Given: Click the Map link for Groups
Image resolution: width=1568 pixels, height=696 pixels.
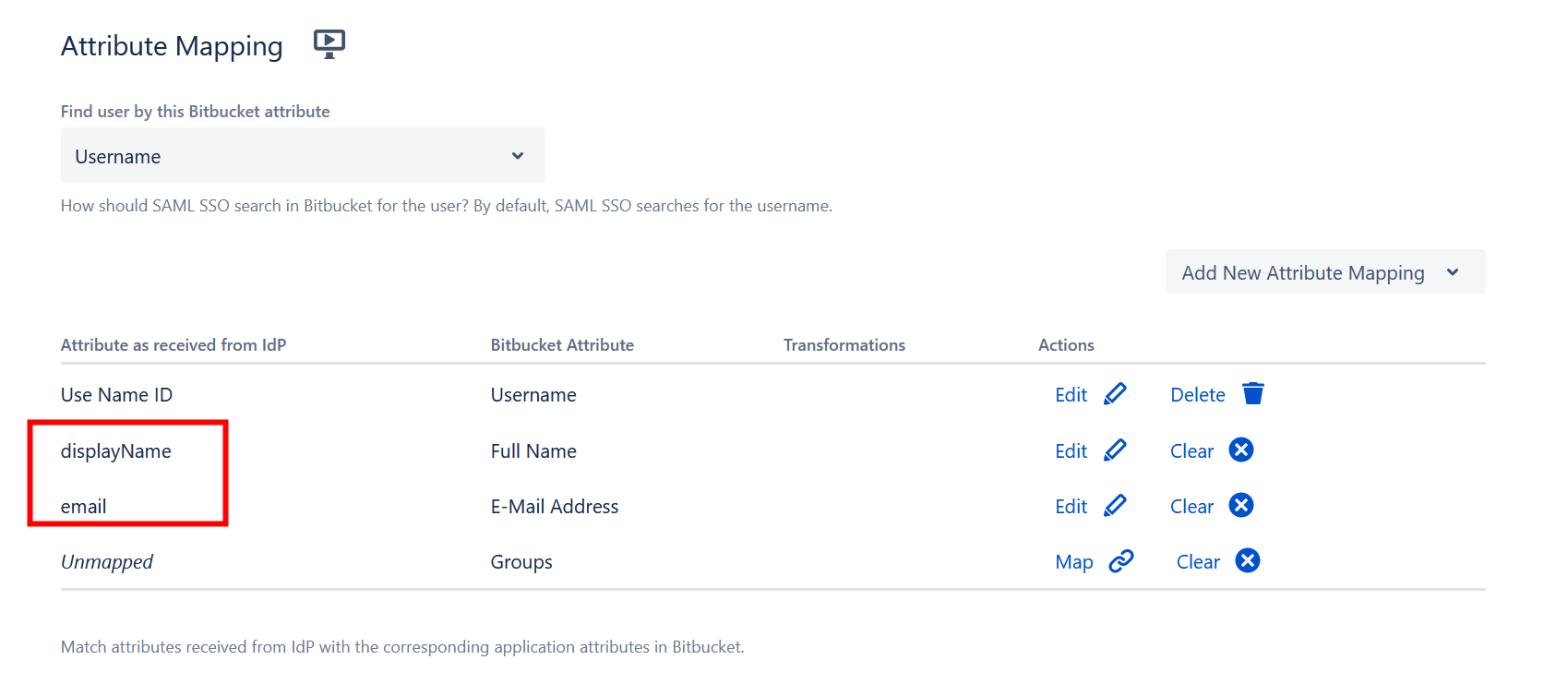Looking at the screenshot, I should (1073, 562).
